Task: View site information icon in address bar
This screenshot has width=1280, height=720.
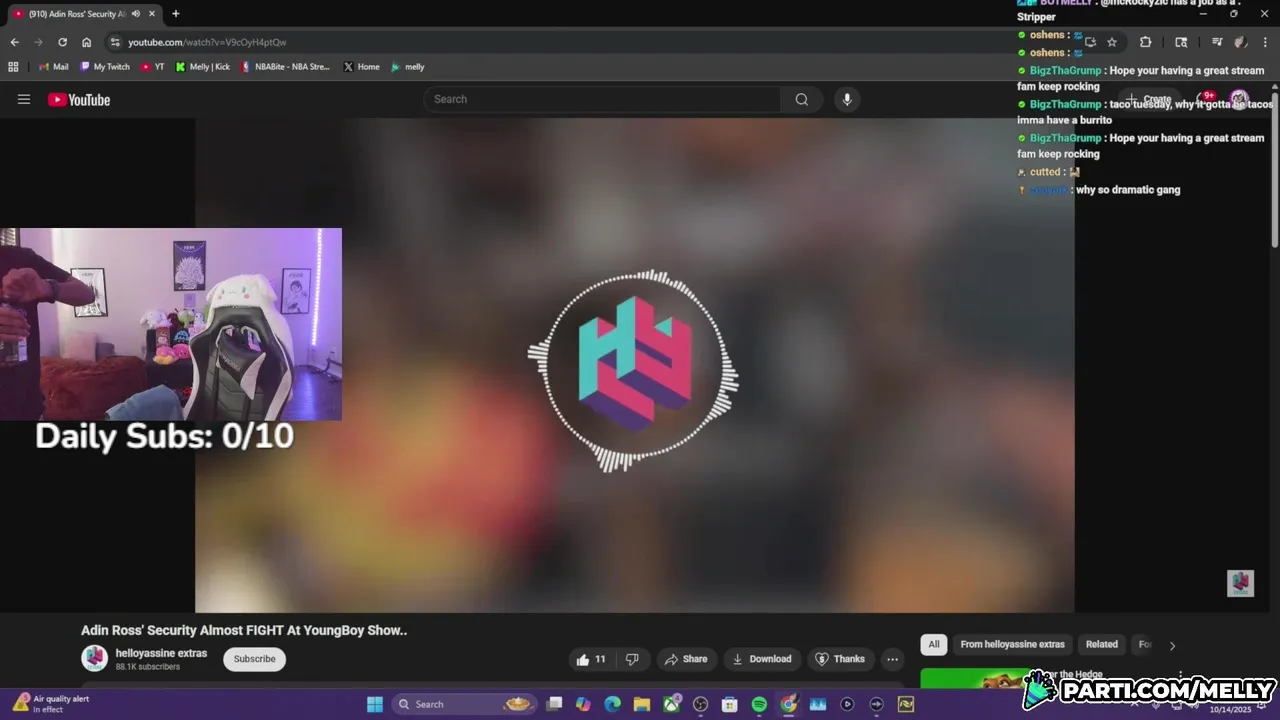Action: (x=115, y=42)
